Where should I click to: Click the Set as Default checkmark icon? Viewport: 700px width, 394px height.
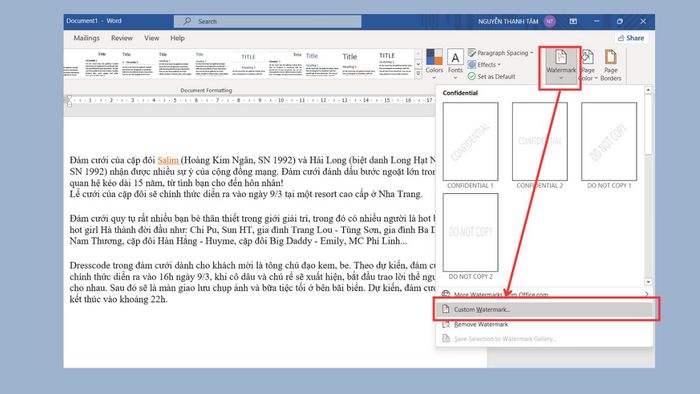tap(471, 76)
